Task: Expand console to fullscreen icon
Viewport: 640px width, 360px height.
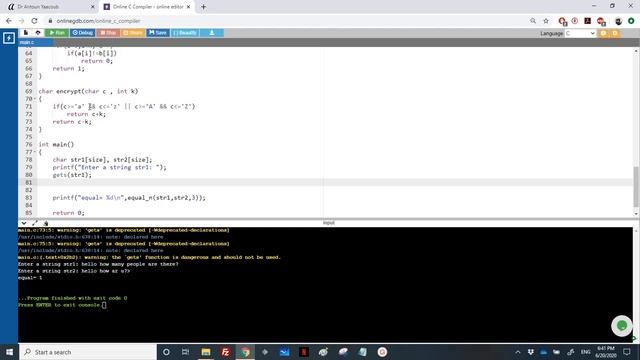Action: 35,223
